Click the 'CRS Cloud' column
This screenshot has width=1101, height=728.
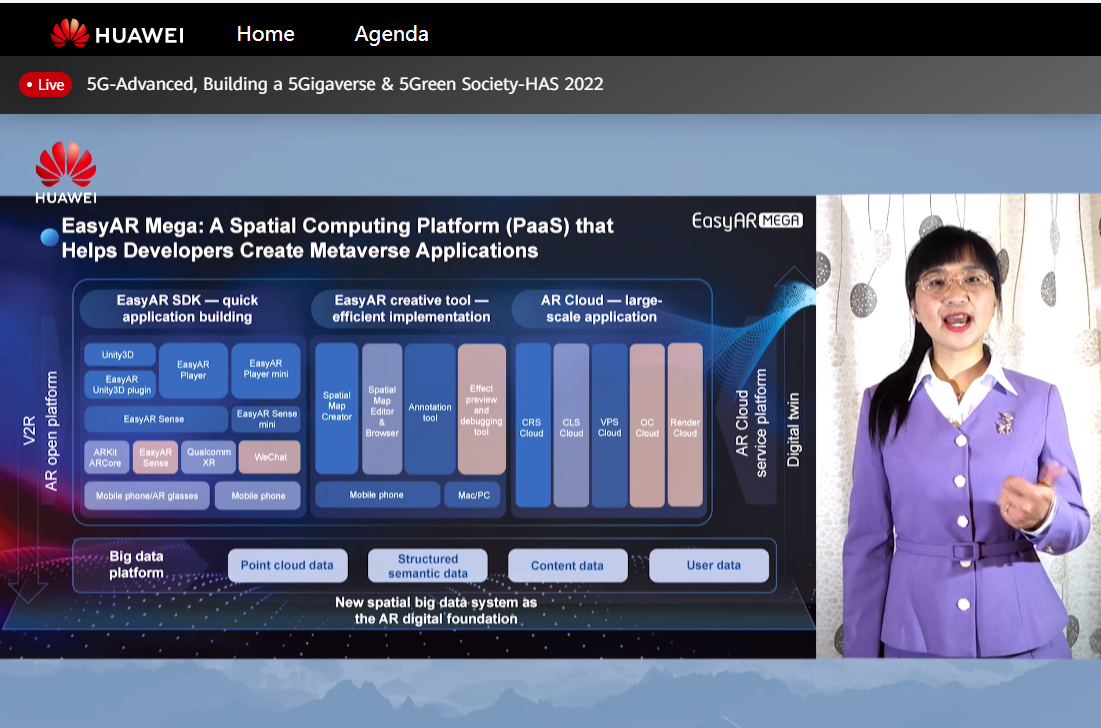point(533,425)
